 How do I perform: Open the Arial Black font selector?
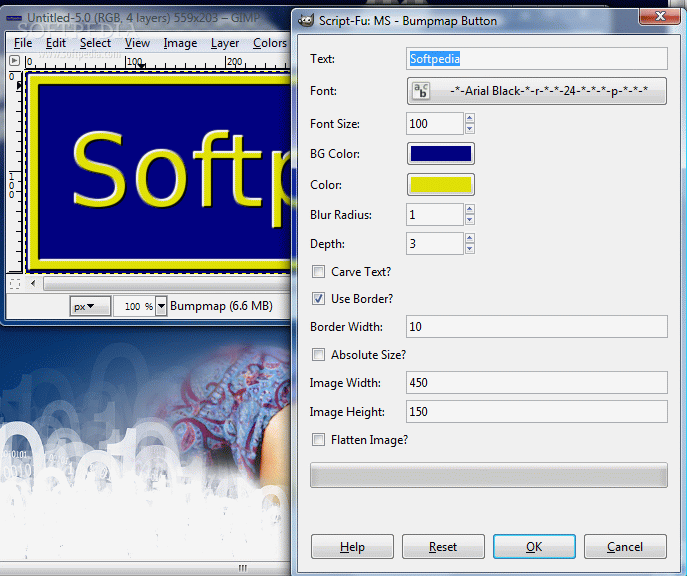click(x=537, y=91)
